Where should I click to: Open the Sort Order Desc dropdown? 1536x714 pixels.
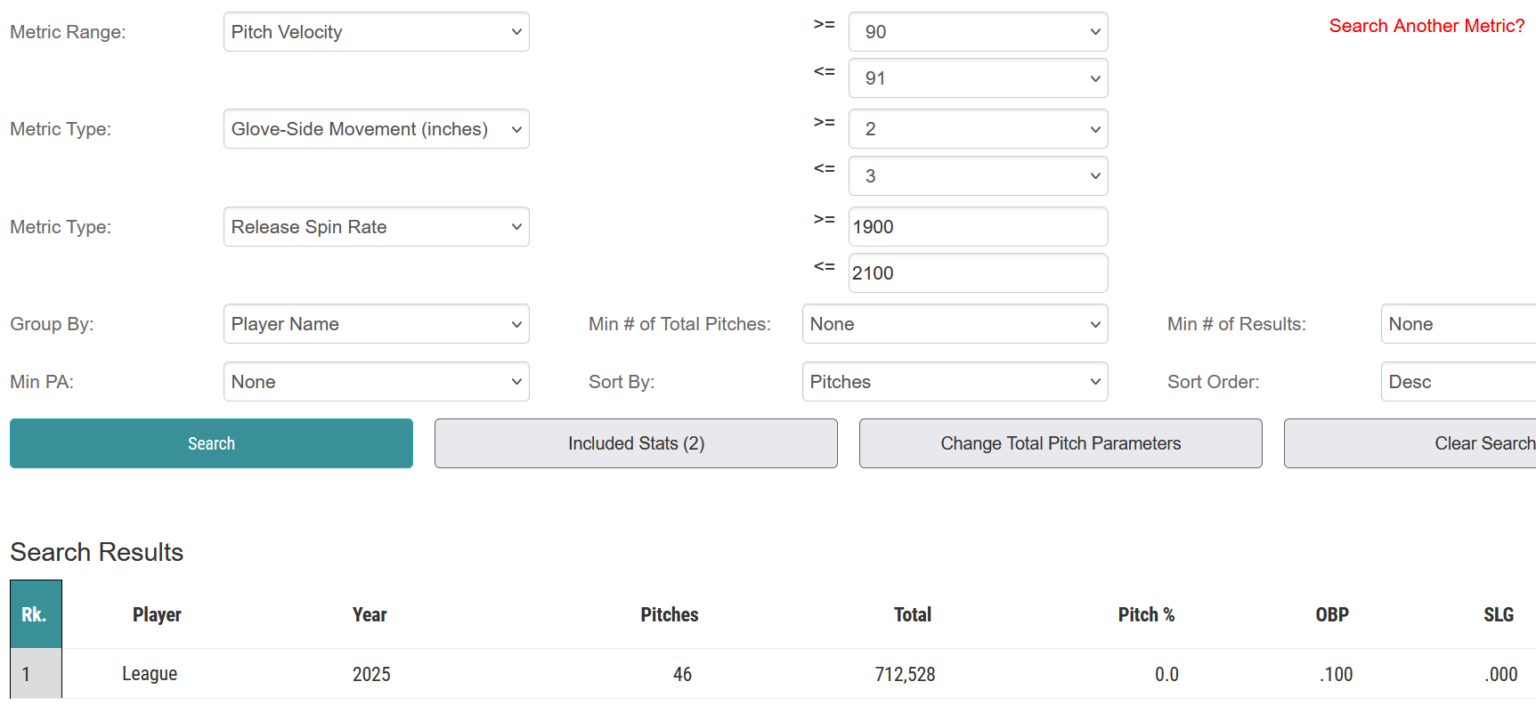point(1458,382)
